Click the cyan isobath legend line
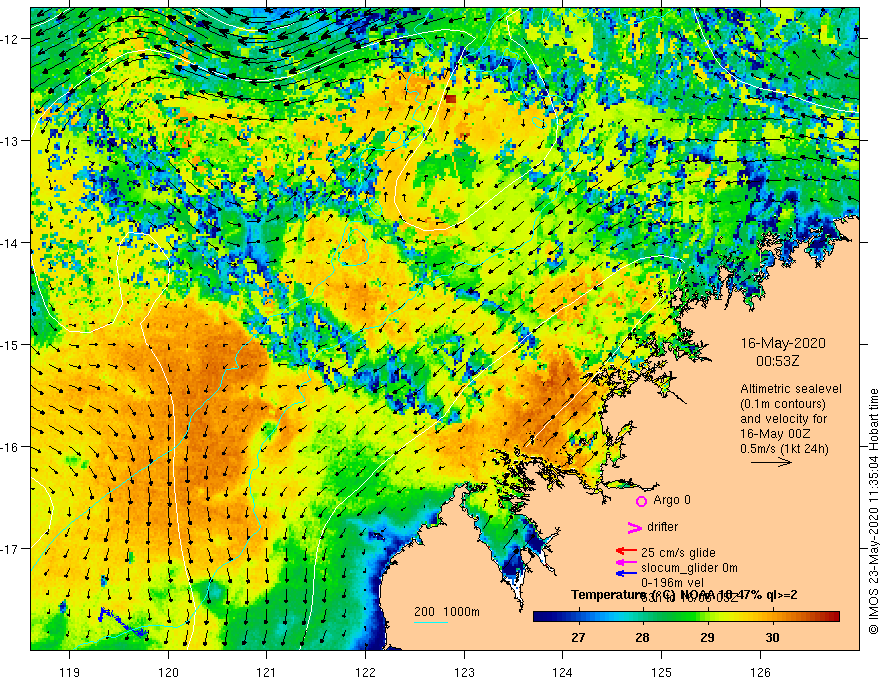This screenshot has height=680, width=880. tap(430, 622)
